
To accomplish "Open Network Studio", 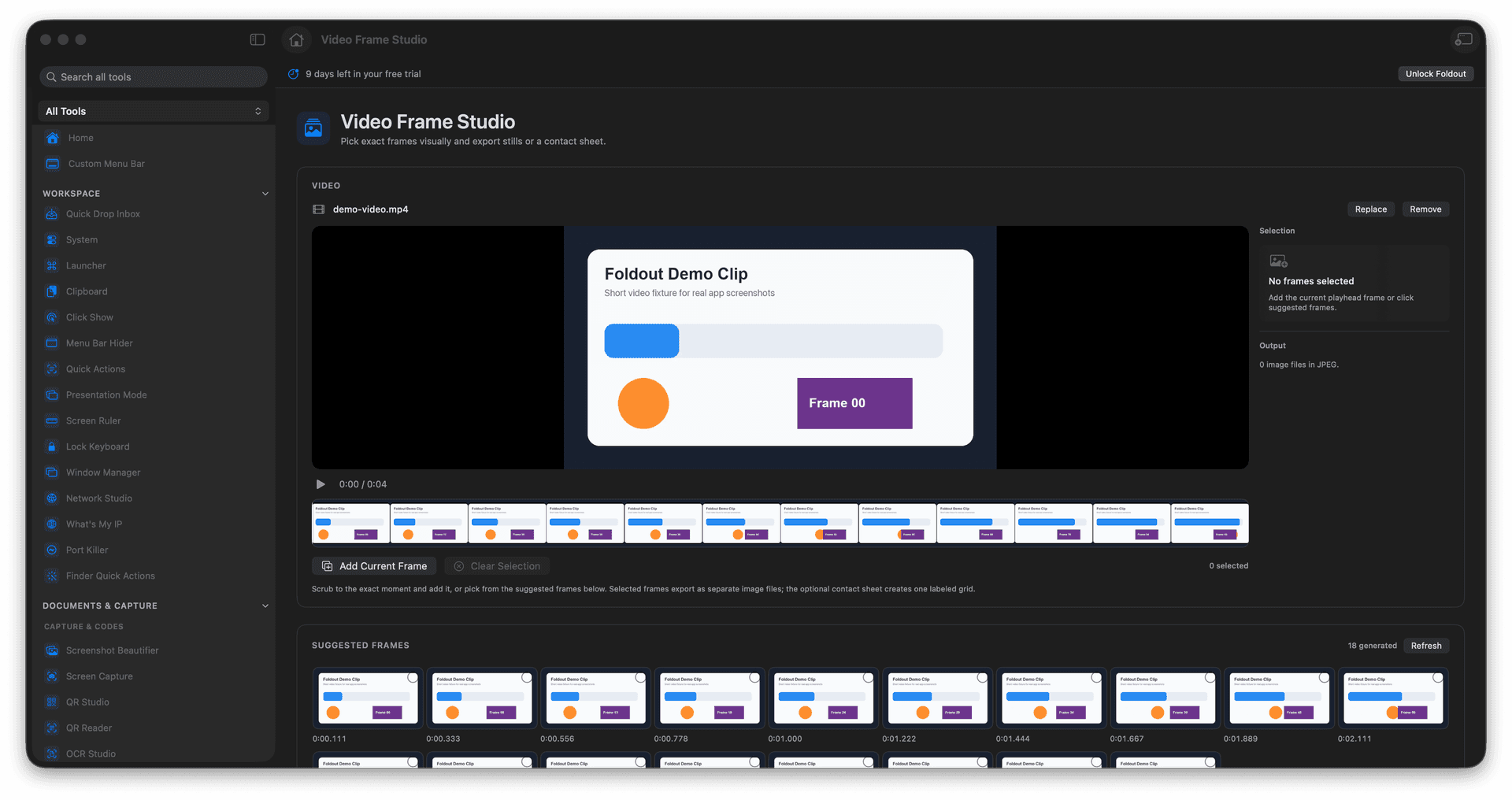I will pyautogui.click(x=154, y=498).
